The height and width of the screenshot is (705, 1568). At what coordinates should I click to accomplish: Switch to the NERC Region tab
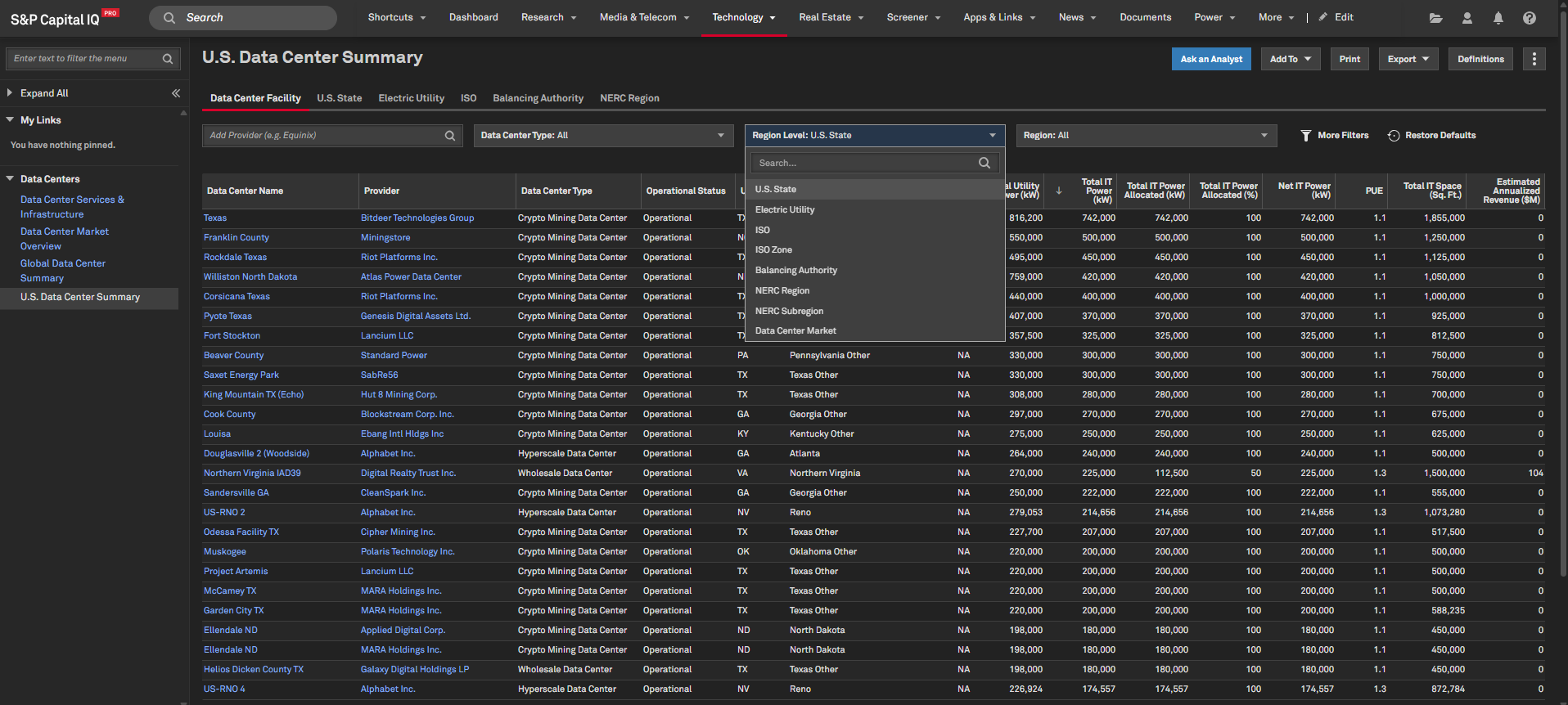point(629,98)
